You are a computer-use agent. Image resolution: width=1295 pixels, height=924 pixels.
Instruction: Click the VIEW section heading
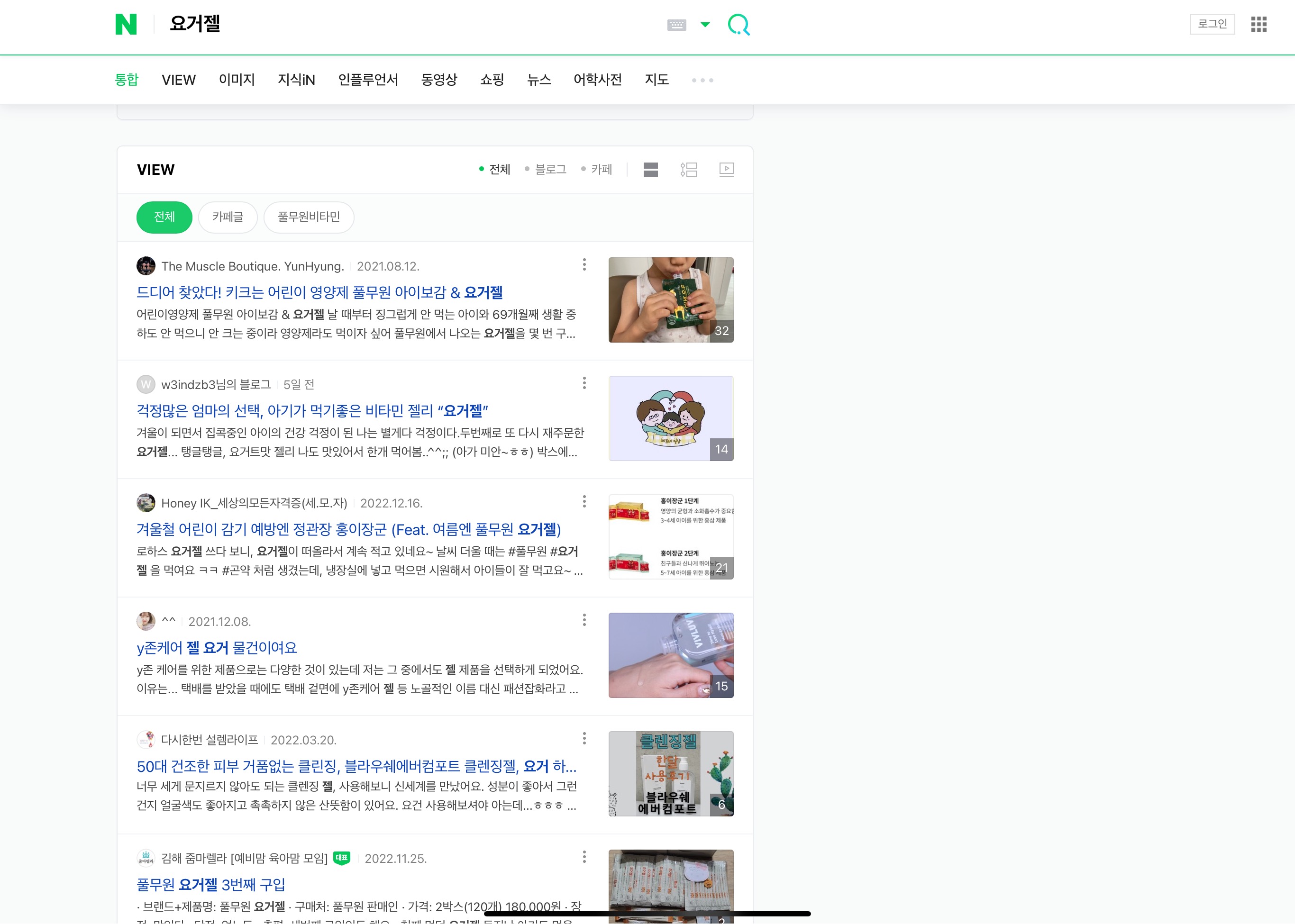155,170
